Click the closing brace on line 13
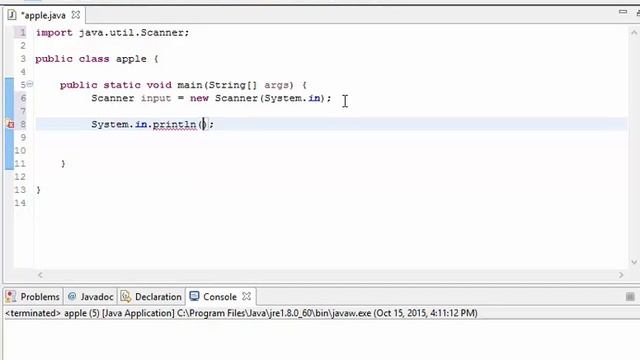 [x=38, y=190]
